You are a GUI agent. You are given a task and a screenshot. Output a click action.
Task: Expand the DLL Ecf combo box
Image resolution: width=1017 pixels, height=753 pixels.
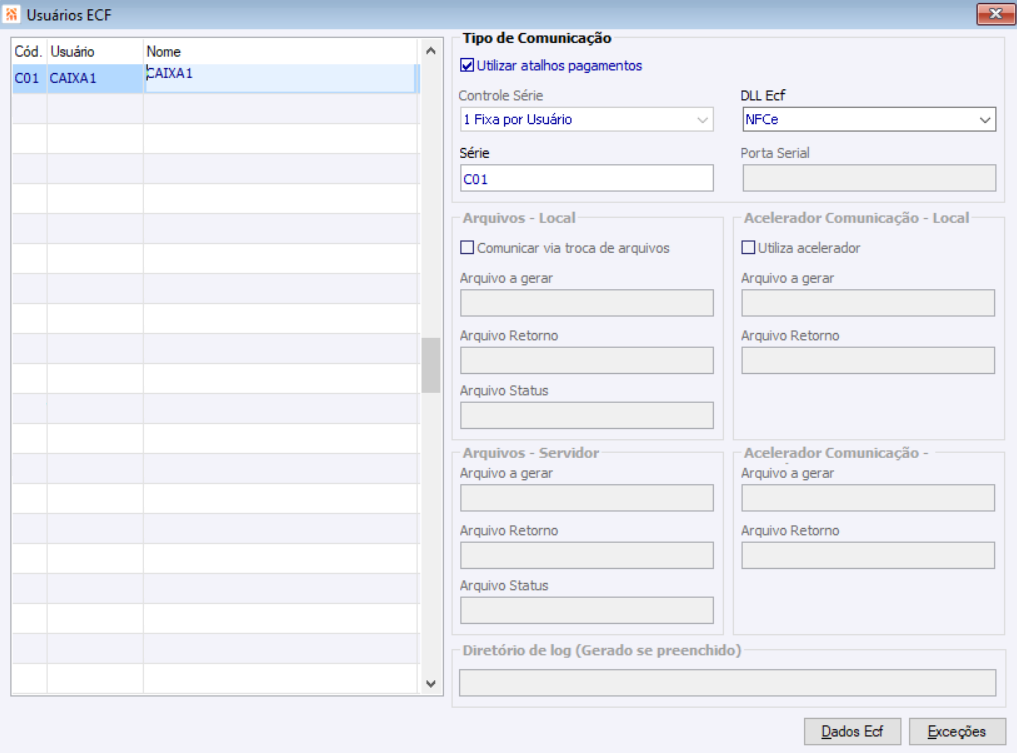coord(869,120)
